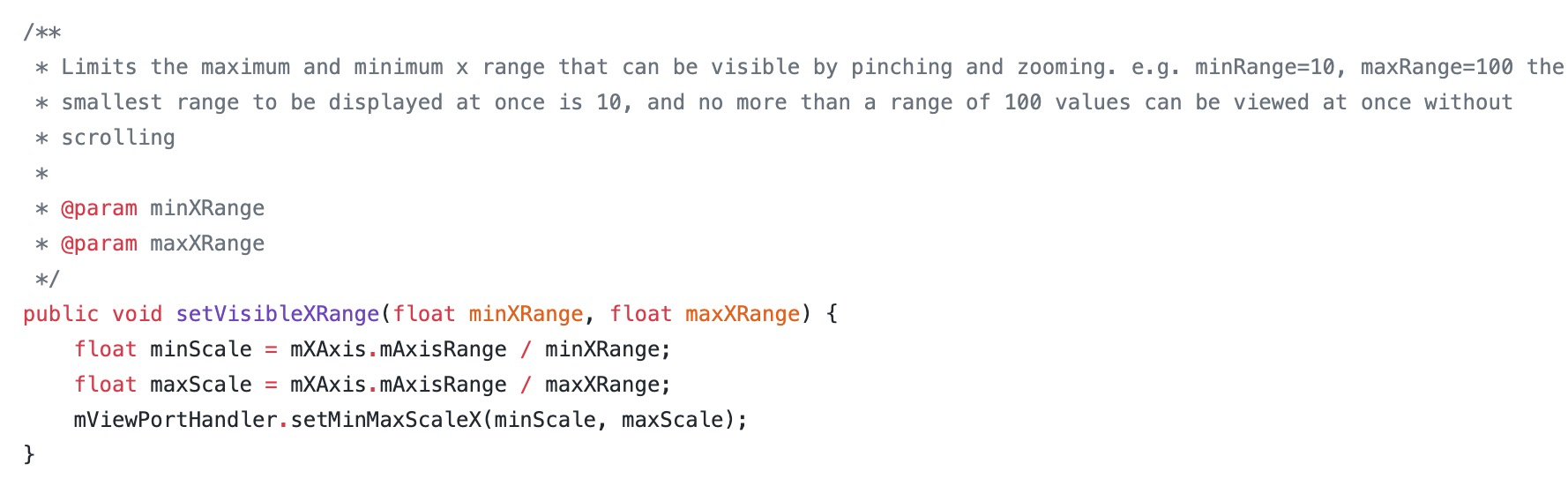Image resolution: width=1568 pixels, height=494 pixels.
Task: Click the void return type keyword
Action: pyautogui.click(x=137, y=314)
